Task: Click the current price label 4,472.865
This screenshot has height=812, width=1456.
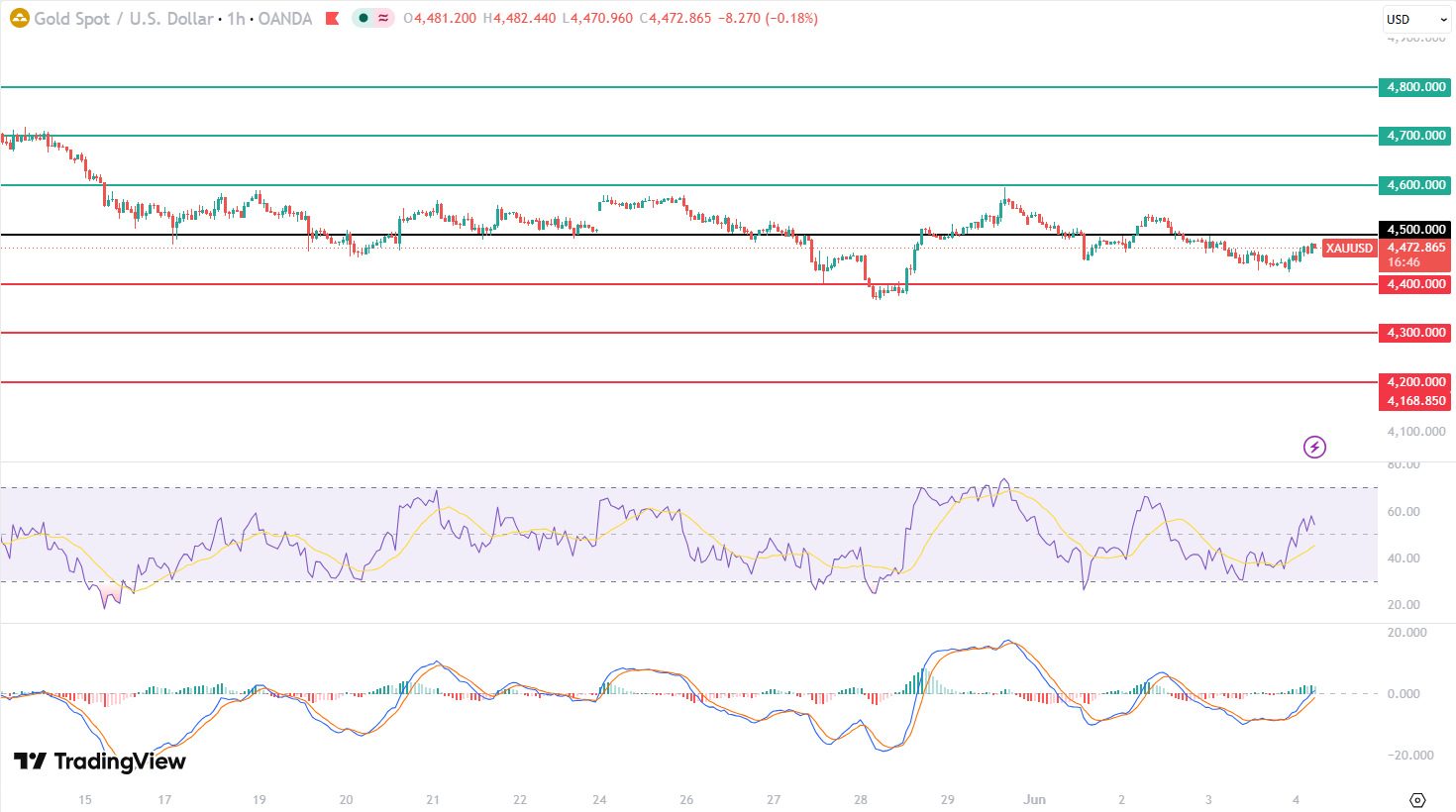Action: click(x=1415, y=248)
